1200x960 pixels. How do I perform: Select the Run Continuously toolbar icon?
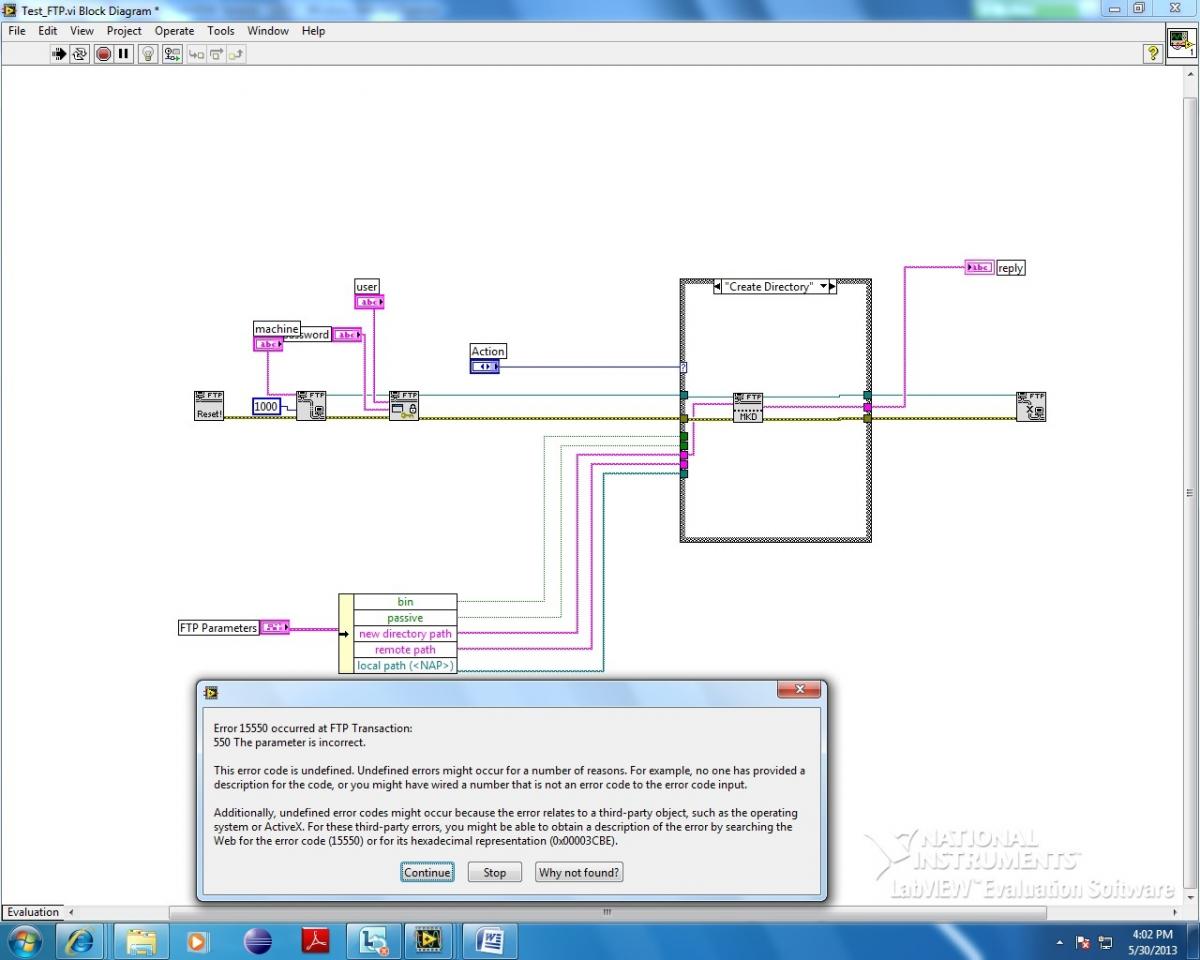click(79, 54)
